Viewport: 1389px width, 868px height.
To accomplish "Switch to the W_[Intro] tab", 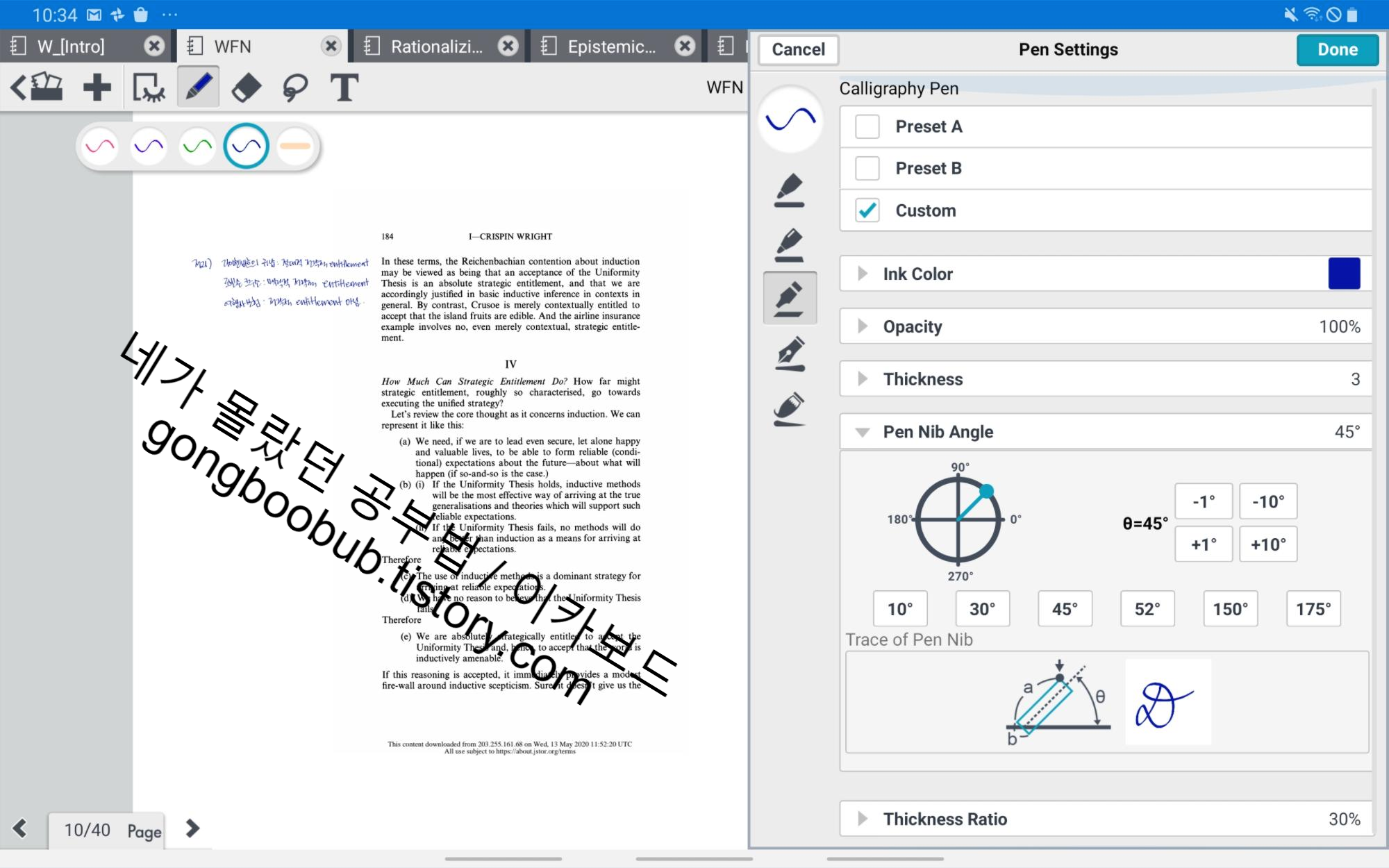I will click(71, 47).
